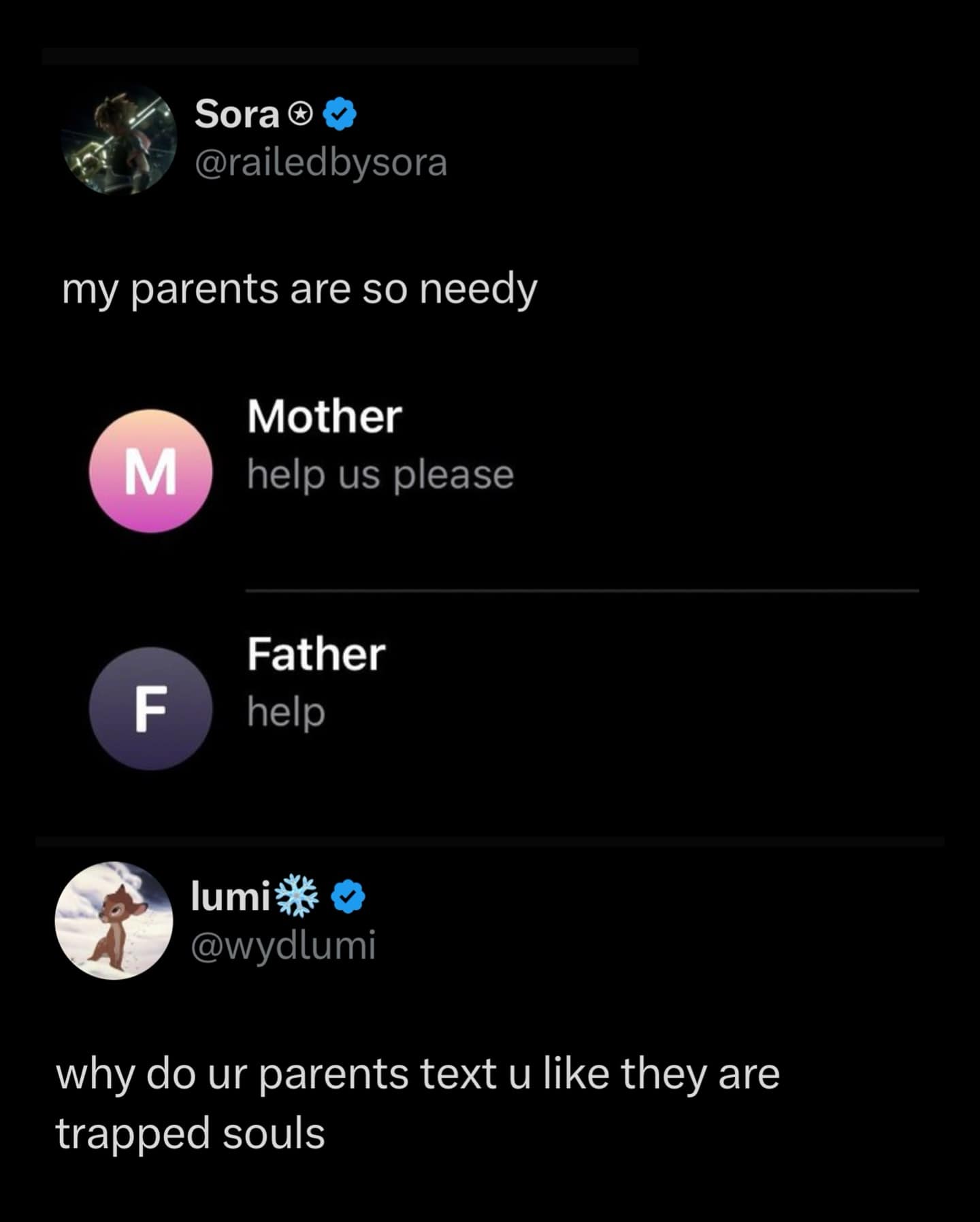Open the @railedbysora profile handle
The image size is (980, 1222).
pos(320,163)
